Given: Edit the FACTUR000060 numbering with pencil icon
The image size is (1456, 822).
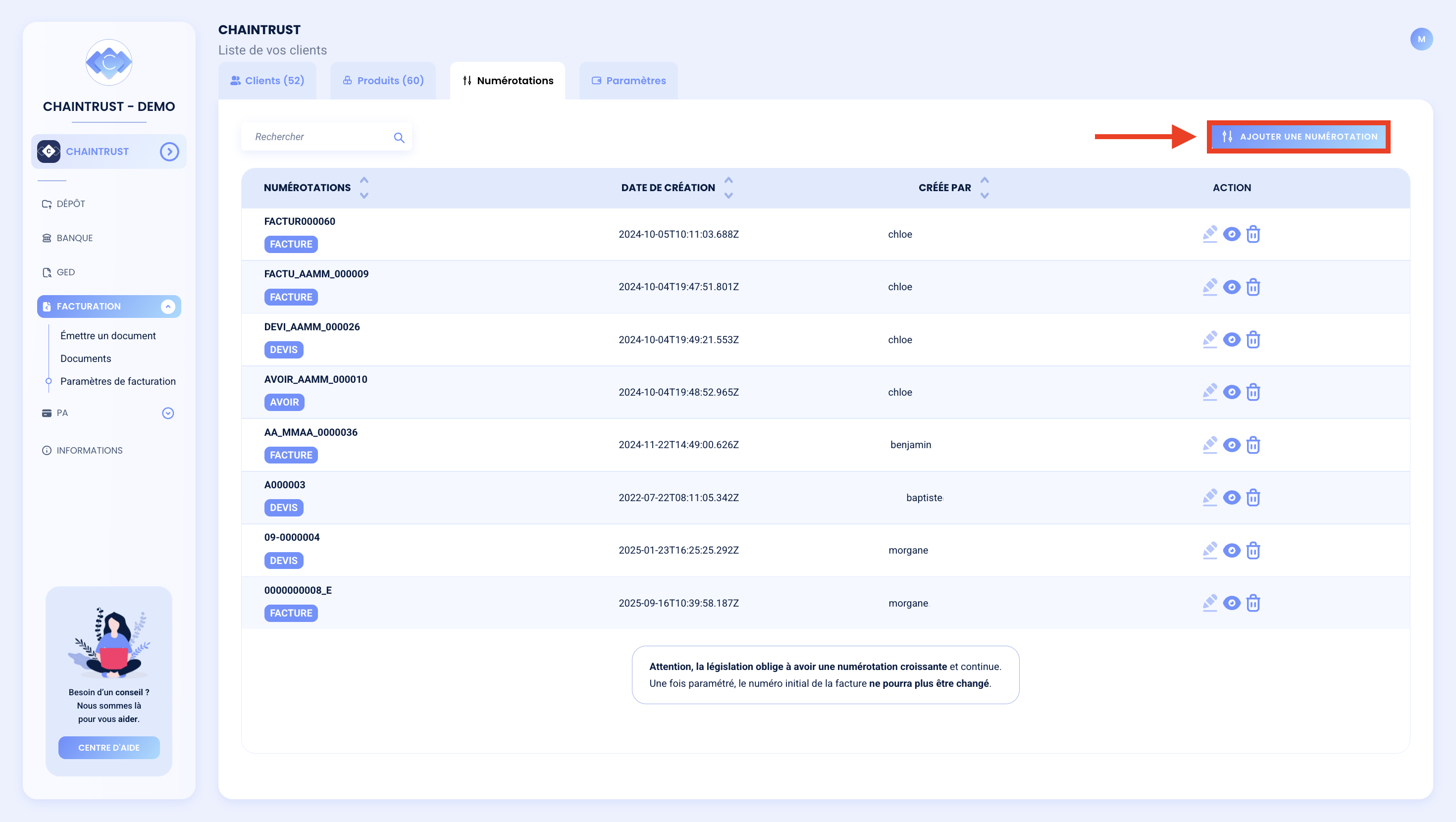Looking at the screenshot, I should (1209, 234).
